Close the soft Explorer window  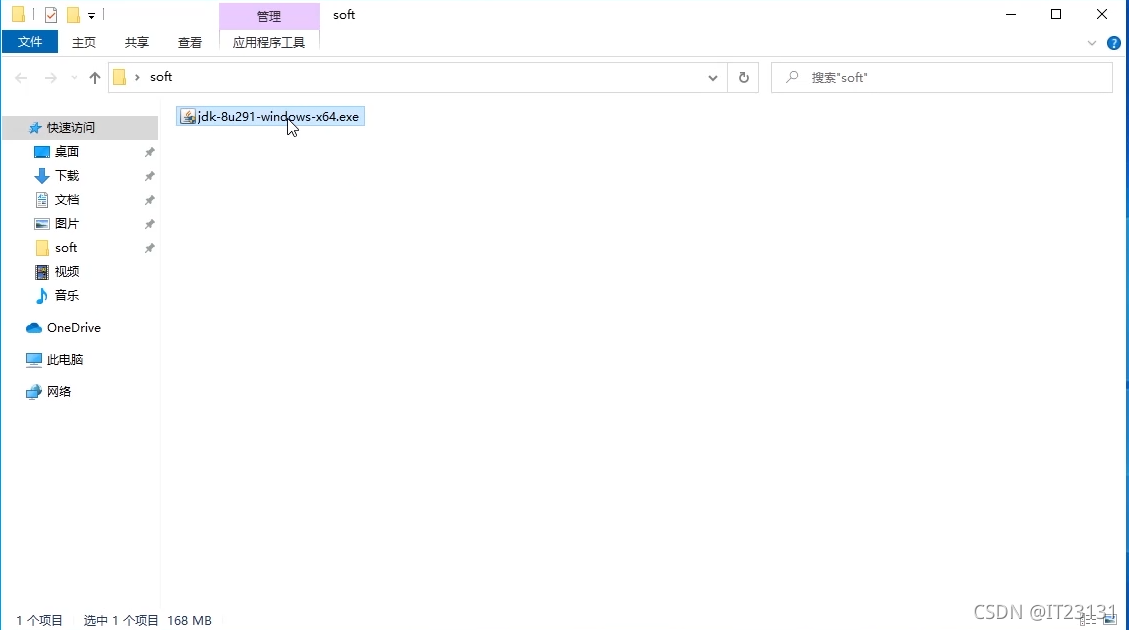1102,14
